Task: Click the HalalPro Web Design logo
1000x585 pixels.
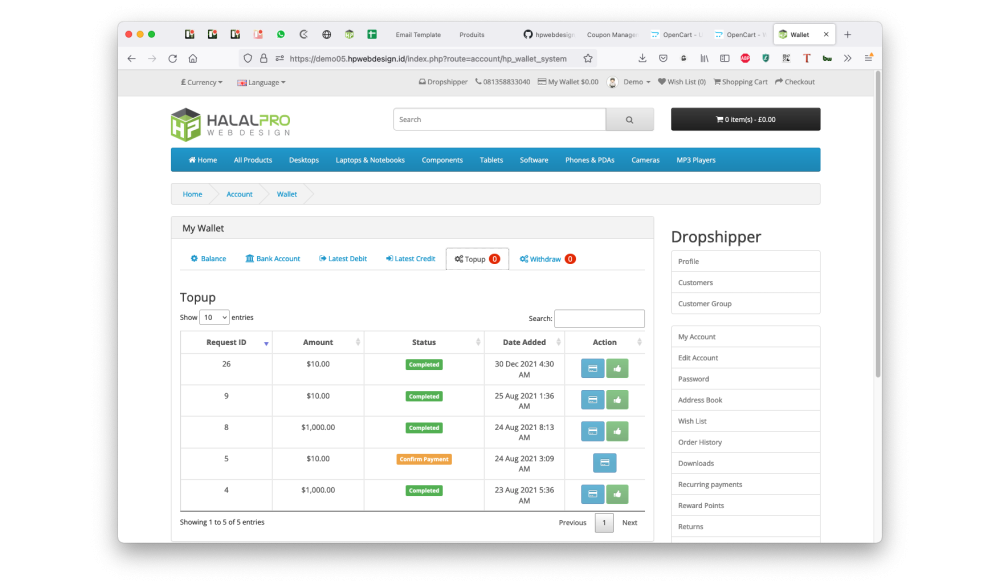Action: pos(230,124)
